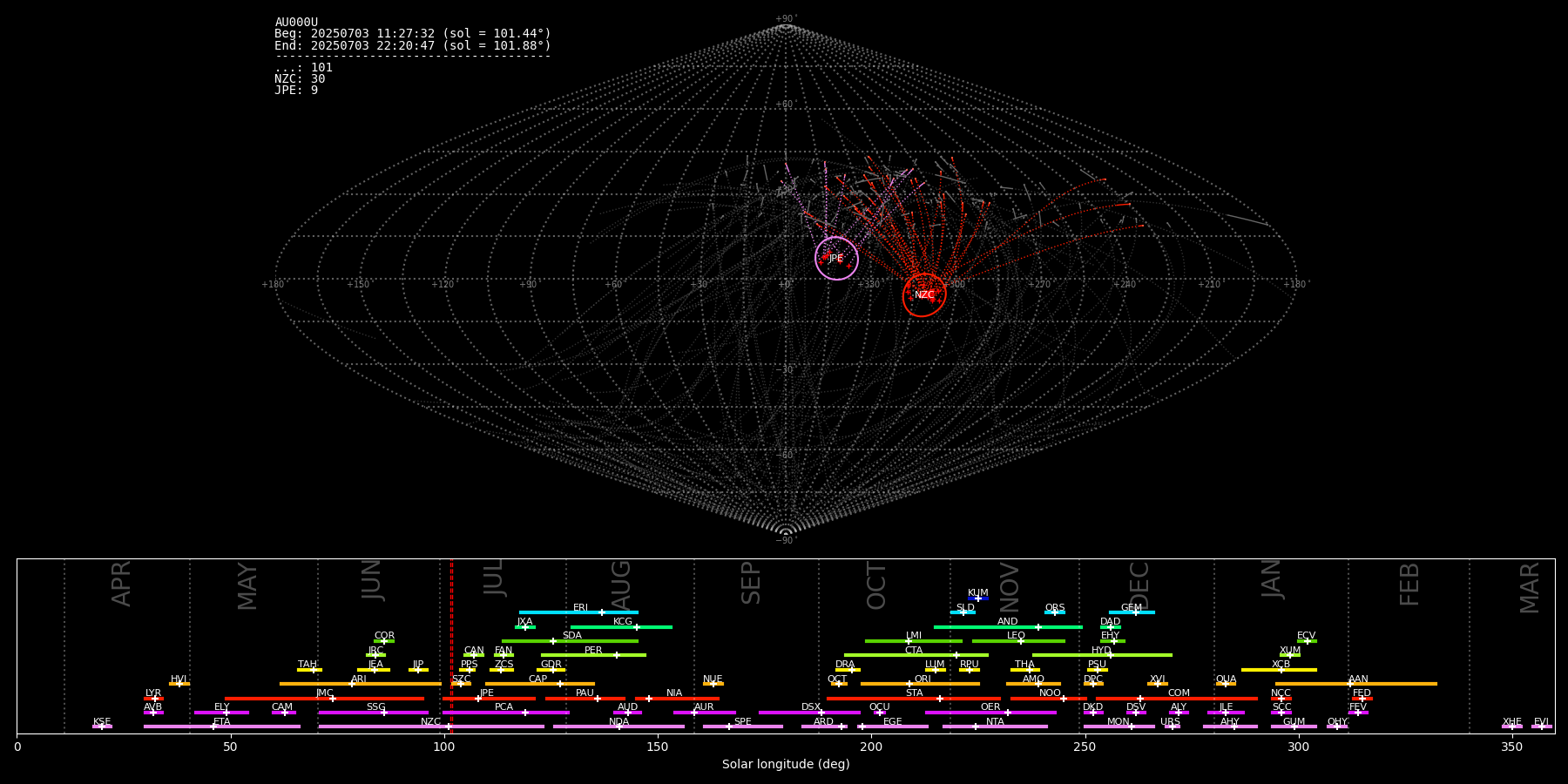Click the JPE radiant circle on the sky map
The image size is (1568, 784).
(x=836, y=258)
